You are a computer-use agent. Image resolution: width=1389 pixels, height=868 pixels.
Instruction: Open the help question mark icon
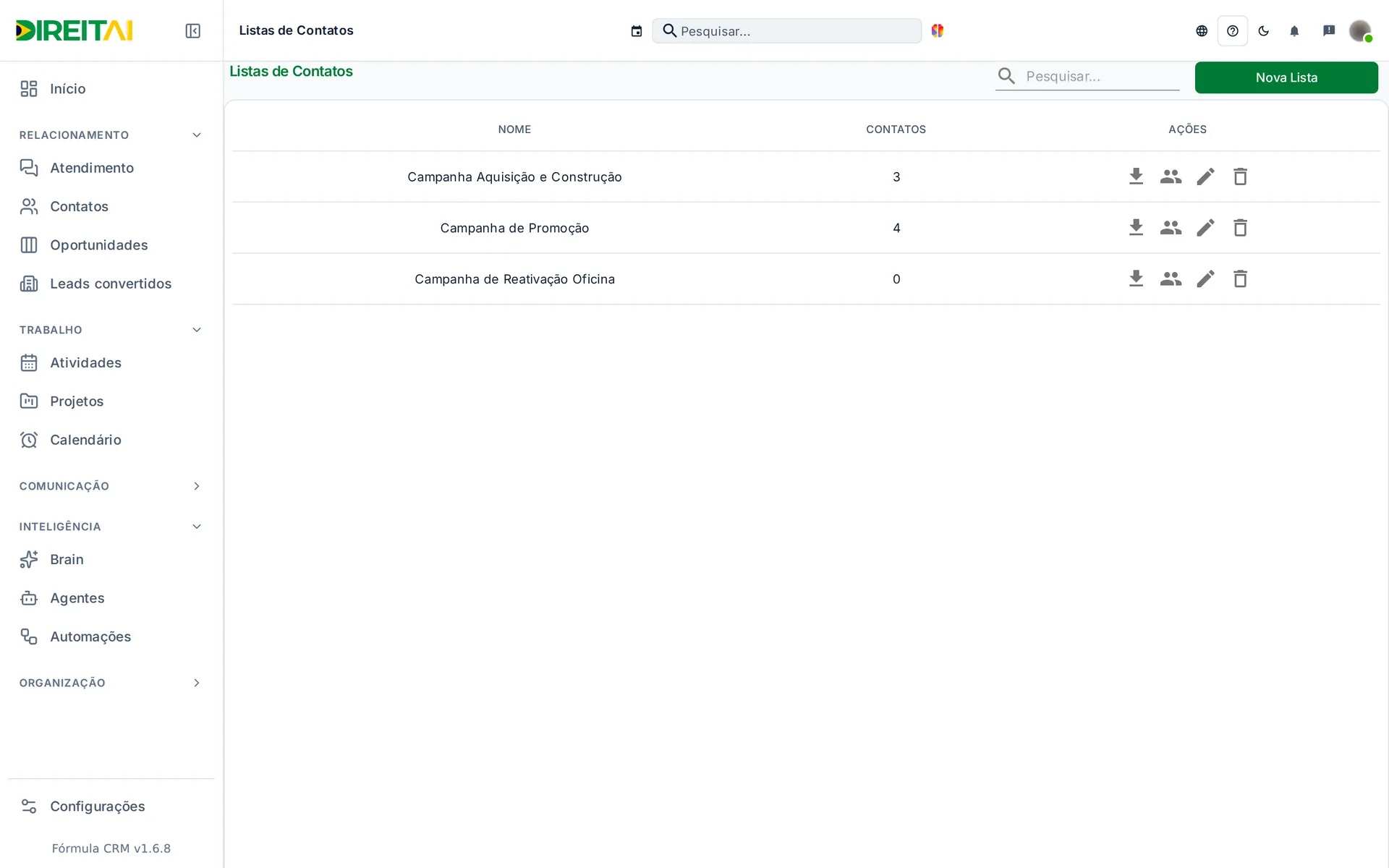[x=1233, y=31]
